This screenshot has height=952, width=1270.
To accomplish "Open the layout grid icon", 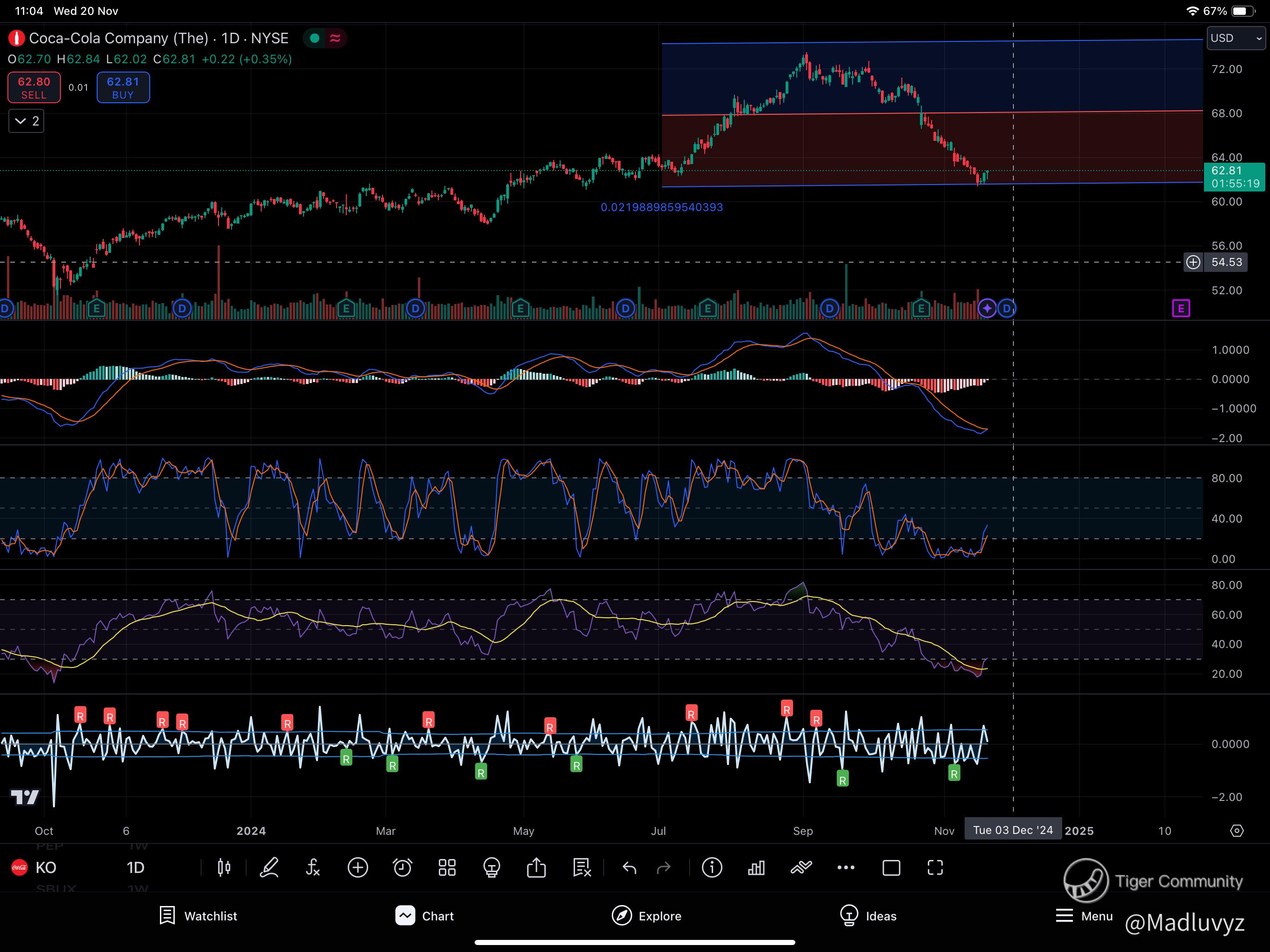I will click(447, 867).
